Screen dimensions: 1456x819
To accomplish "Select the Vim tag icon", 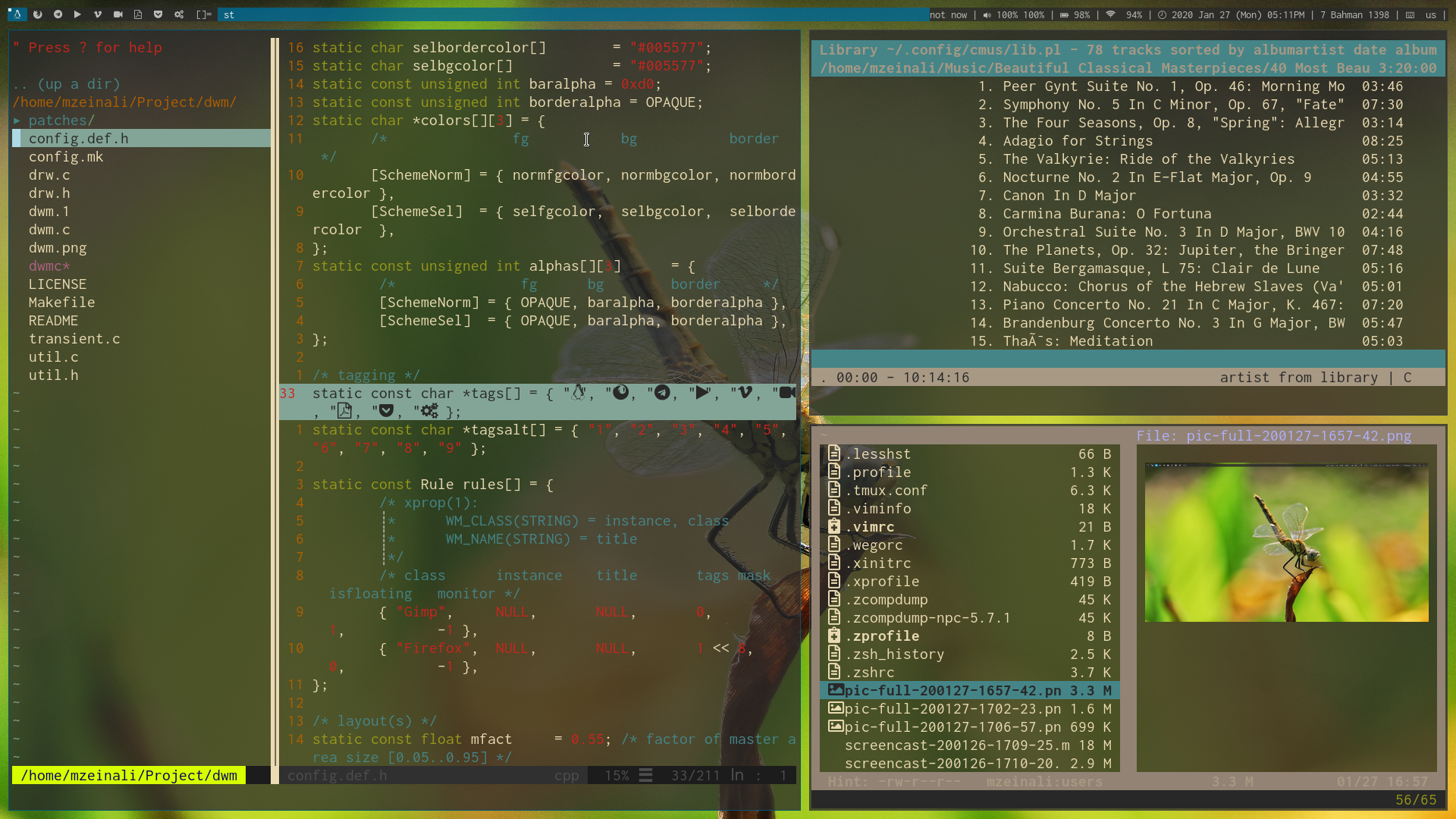I will [x=98, y=14].
